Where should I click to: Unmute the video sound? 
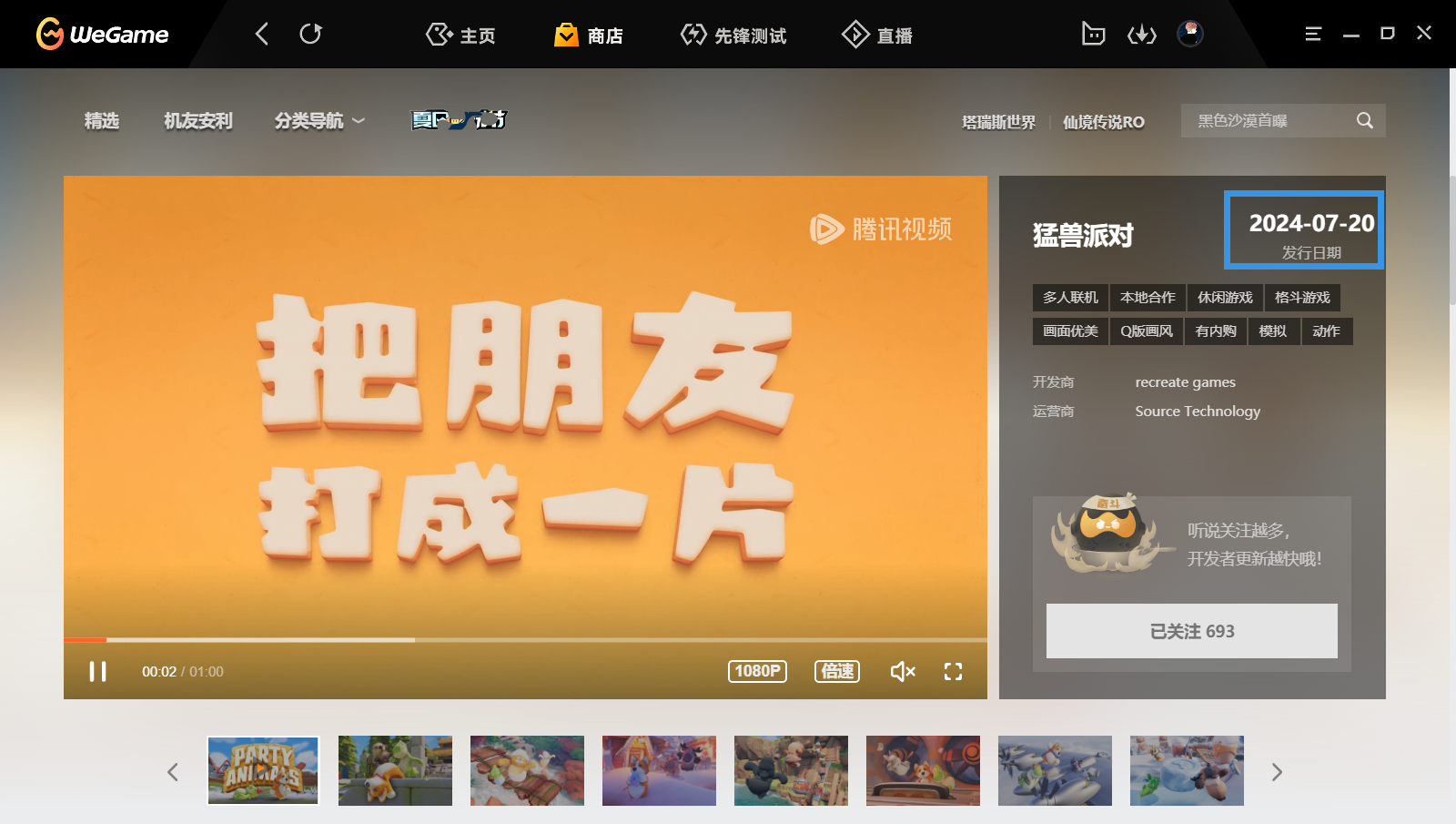coord(902,672)
